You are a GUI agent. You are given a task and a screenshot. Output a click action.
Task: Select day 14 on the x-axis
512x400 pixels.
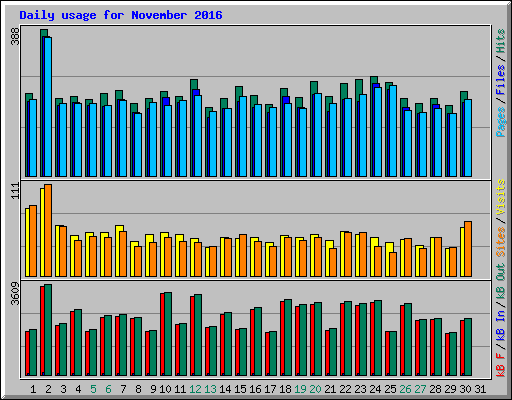click(225, 389)
